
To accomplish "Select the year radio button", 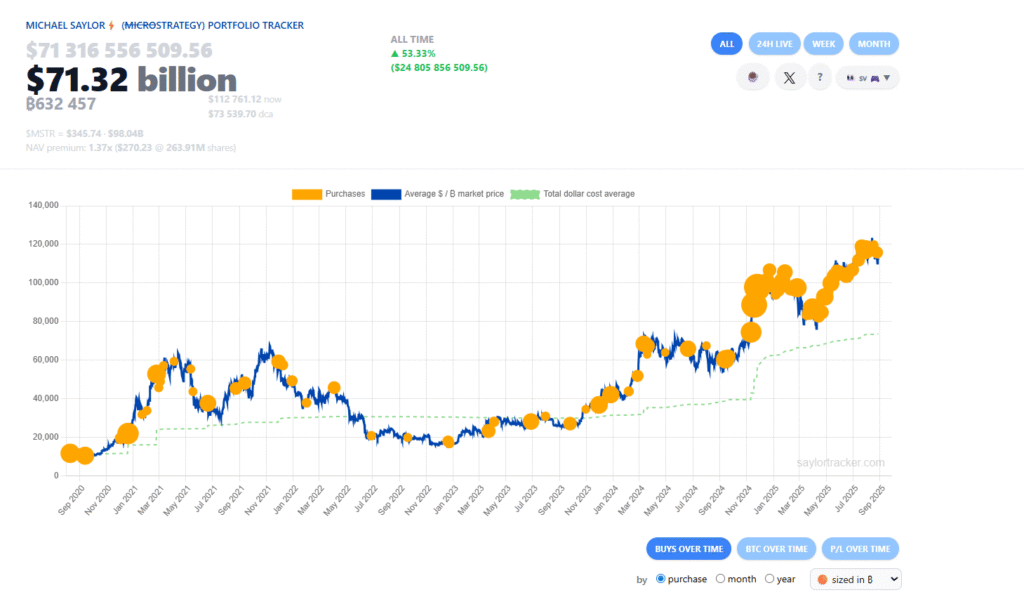I will (769, 578).
